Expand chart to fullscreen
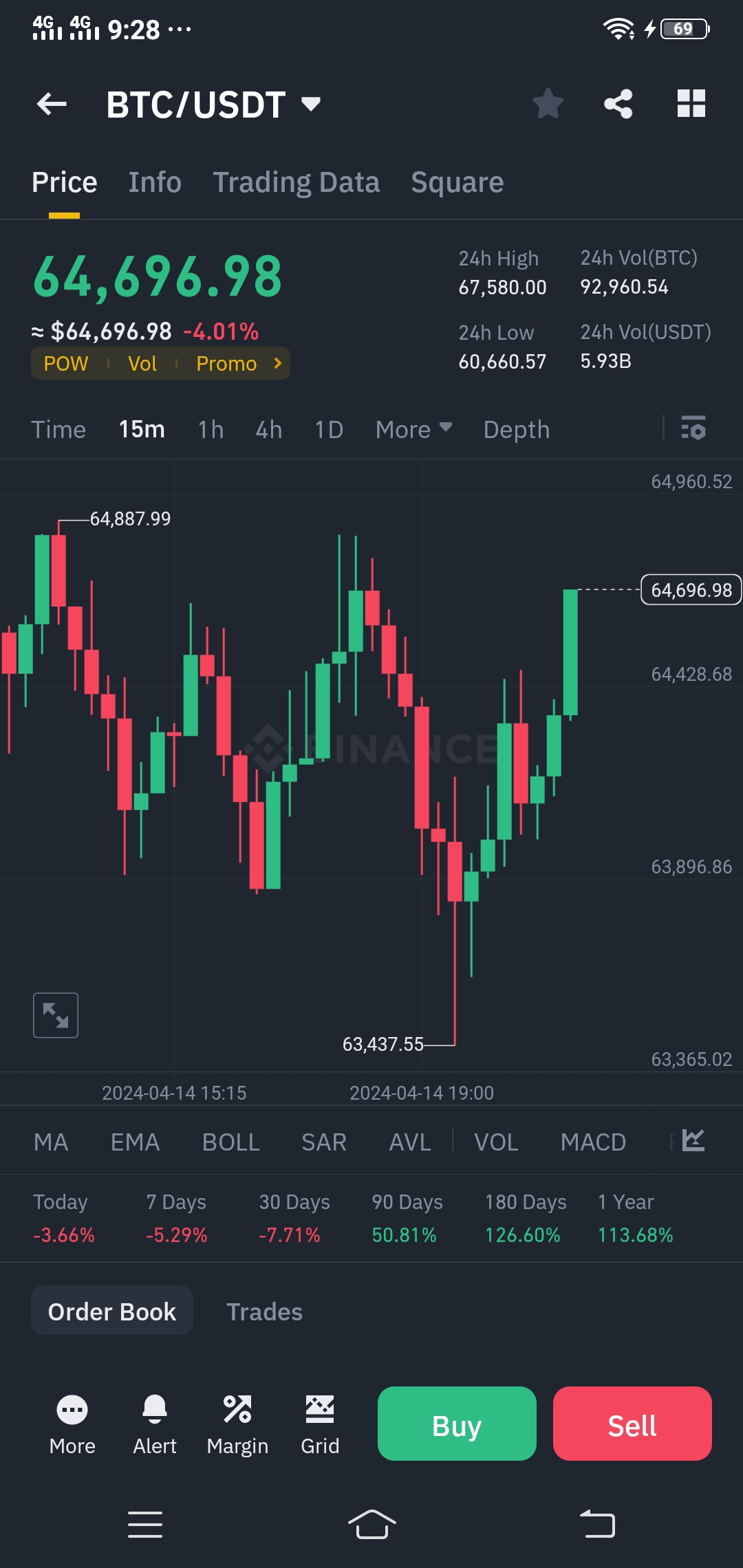 click(x=56, y=1015)
